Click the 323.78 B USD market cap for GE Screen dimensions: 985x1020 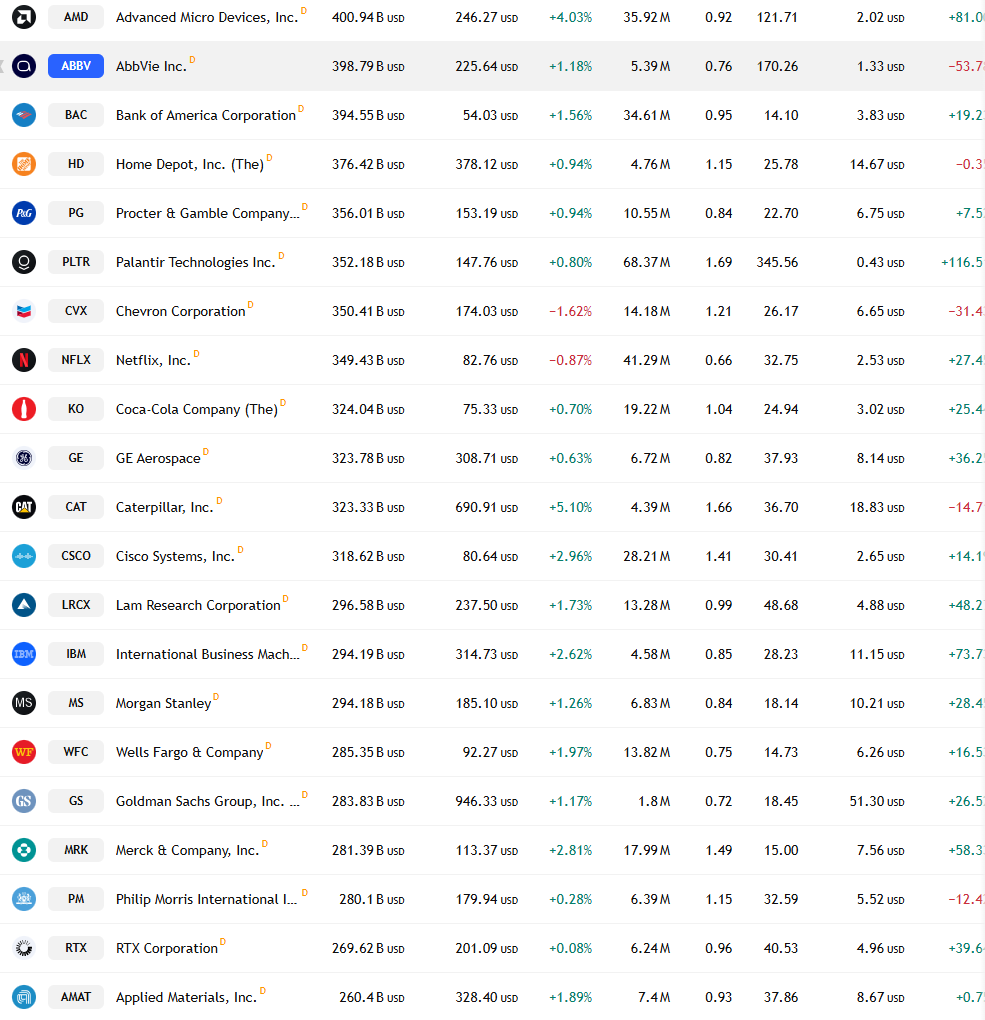pos(368,459)
